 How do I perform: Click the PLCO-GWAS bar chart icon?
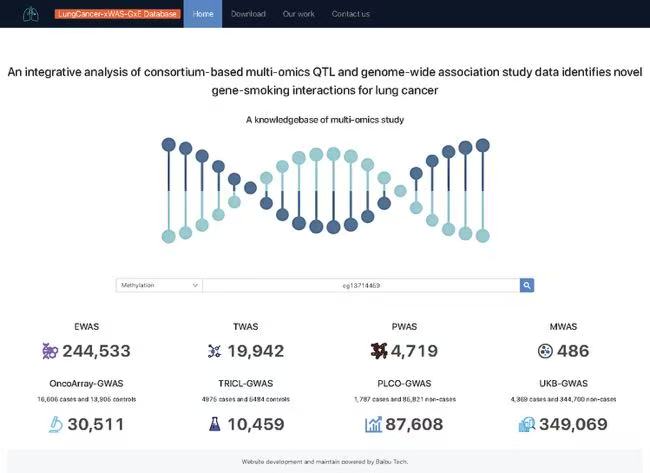pos(373,425)
